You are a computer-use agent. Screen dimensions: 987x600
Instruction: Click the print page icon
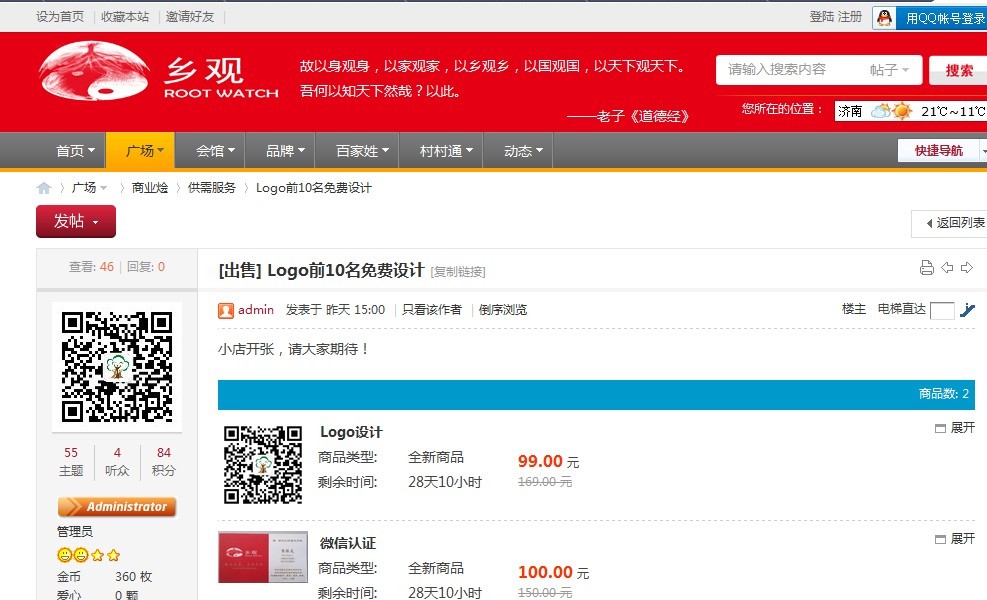926,268
